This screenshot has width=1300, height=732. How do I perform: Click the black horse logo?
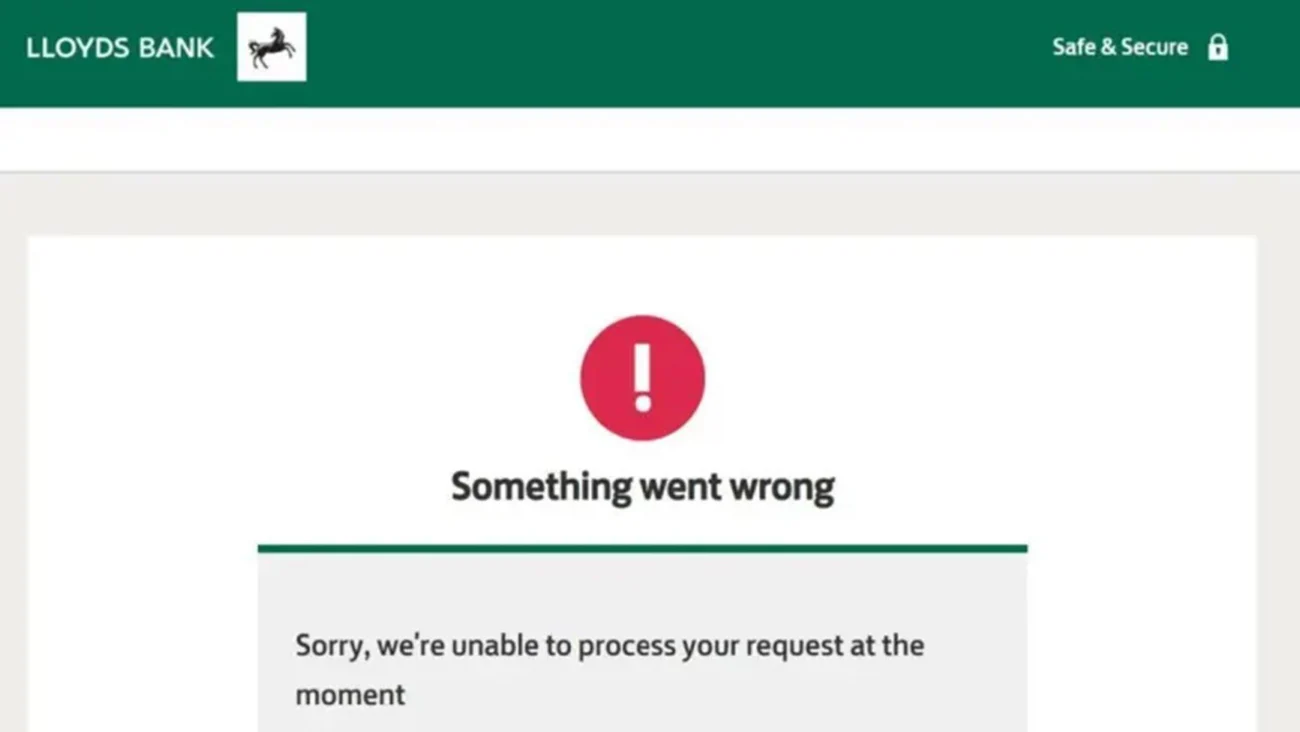coord(271,47)
